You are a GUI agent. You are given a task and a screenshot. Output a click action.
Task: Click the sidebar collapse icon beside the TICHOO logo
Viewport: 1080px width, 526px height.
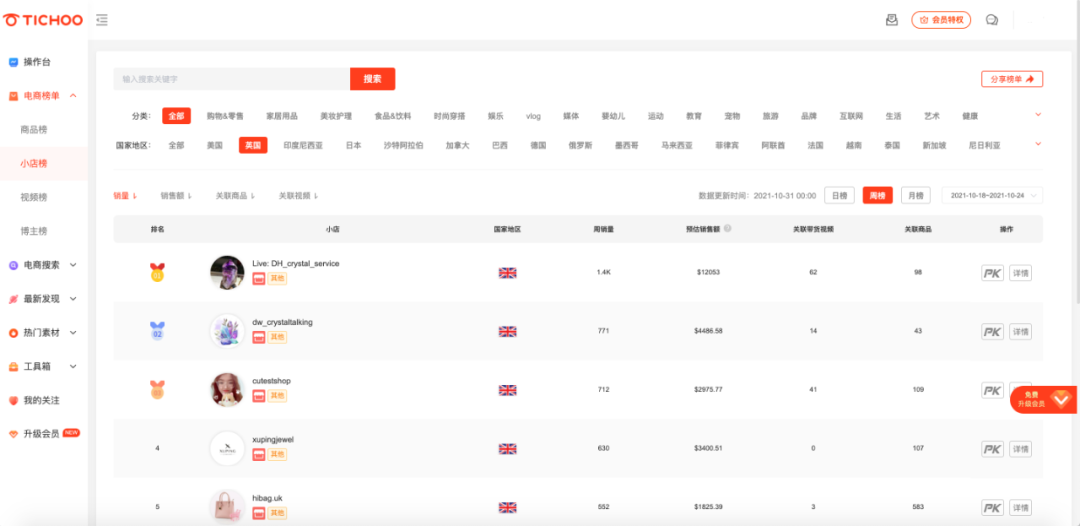click(102, 20)
